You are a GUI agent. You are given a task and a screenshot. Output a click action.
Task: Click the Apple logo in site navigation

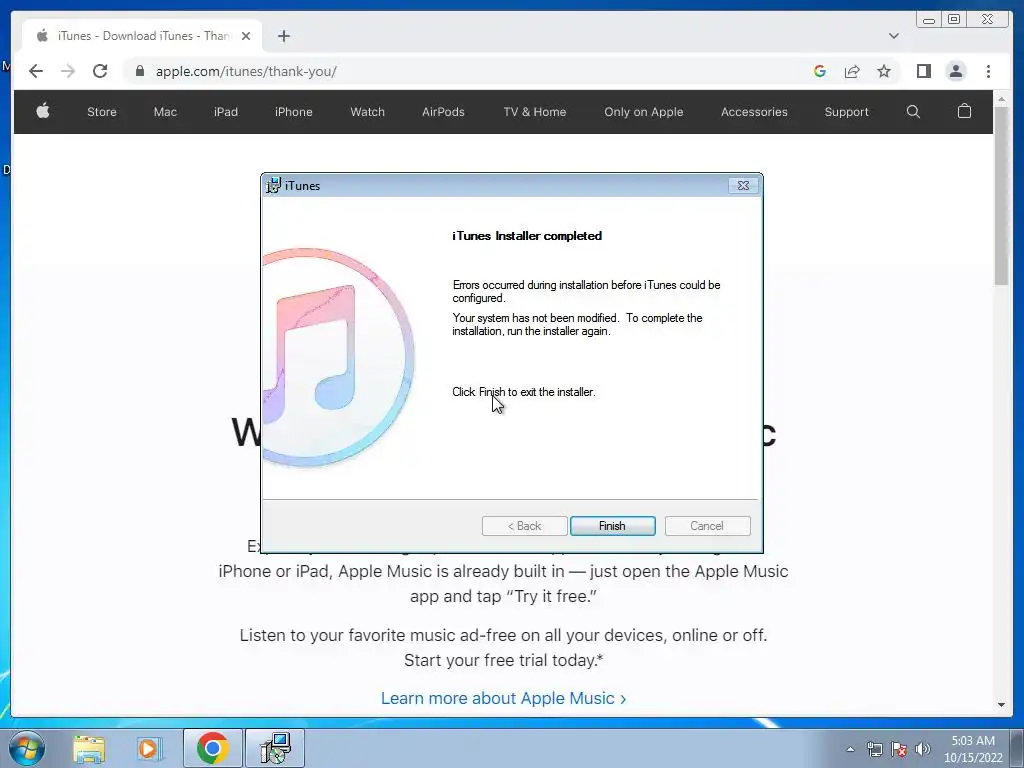coord(43,111)
